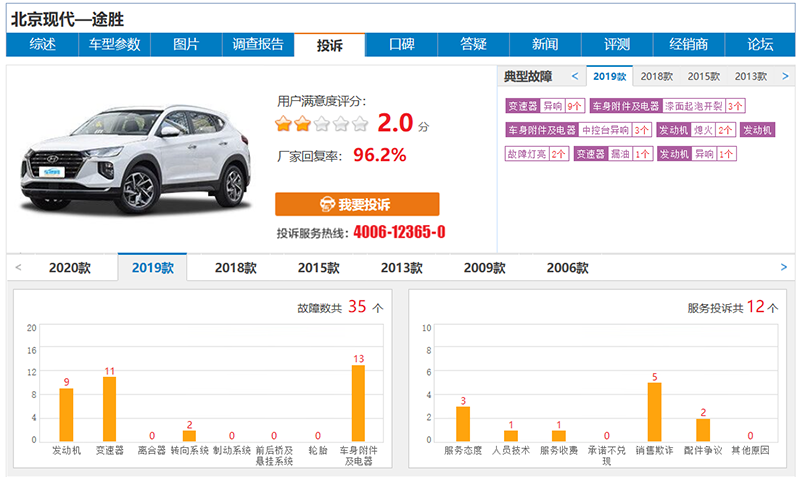
Task: Select 2020款 model year tab
Action: point(70,268)
